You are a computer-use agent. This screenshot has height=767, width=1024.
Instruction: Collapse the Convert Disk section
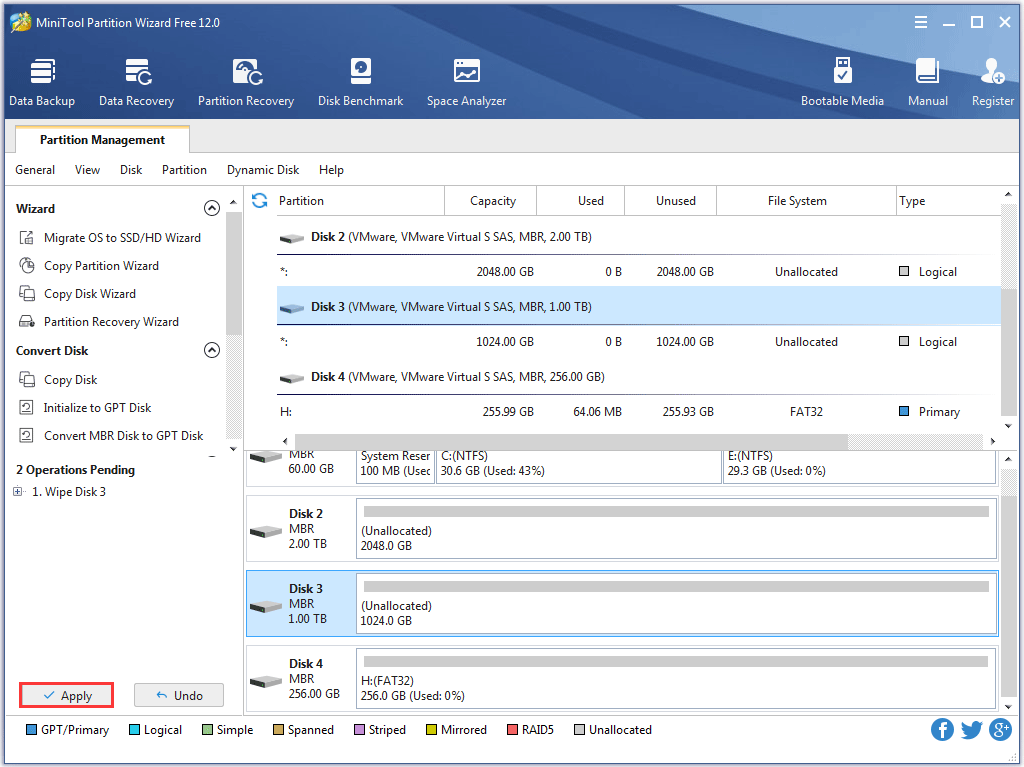tap(212, 350)
